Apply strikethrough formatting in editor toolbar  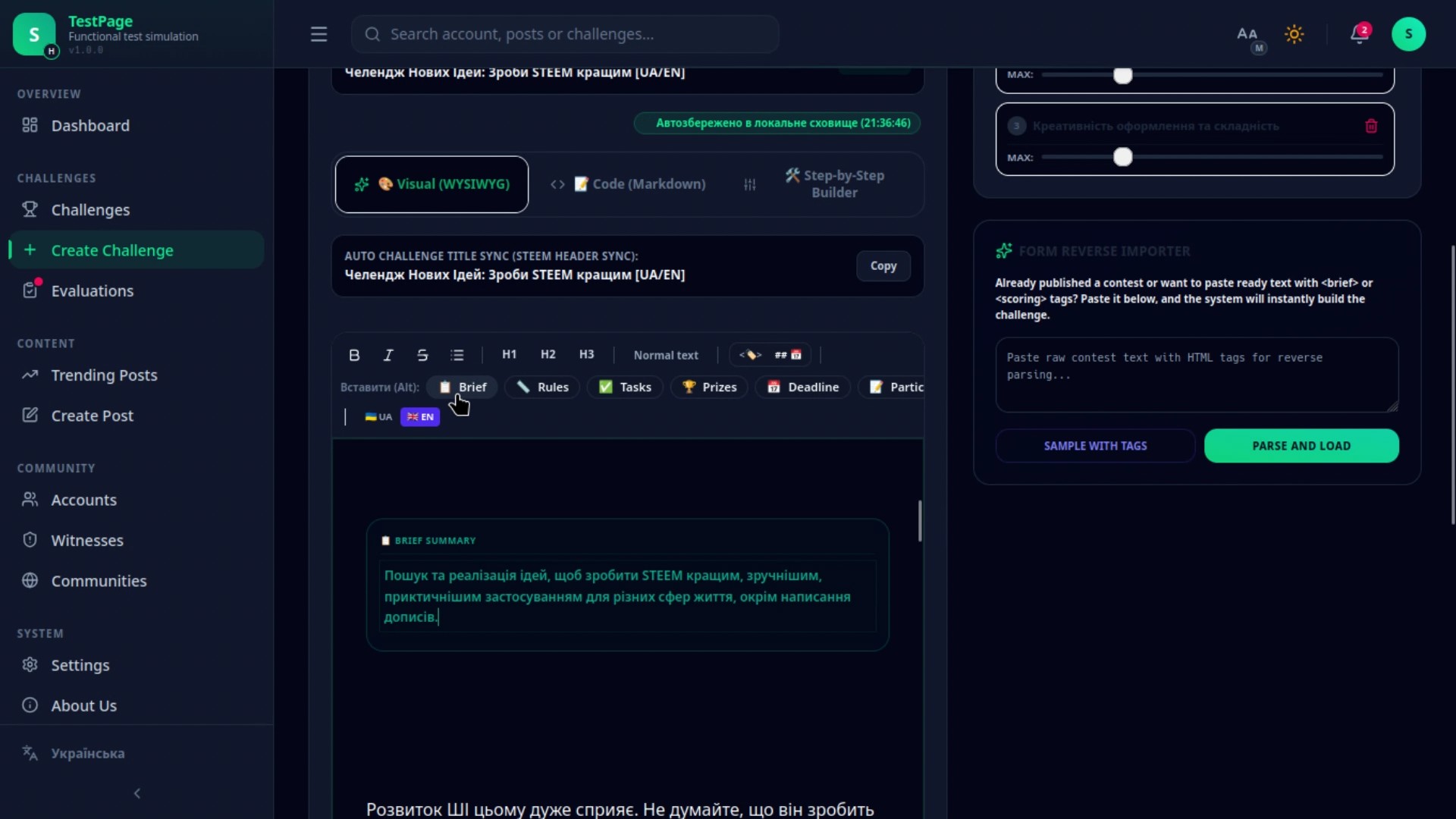click(422, 355)
